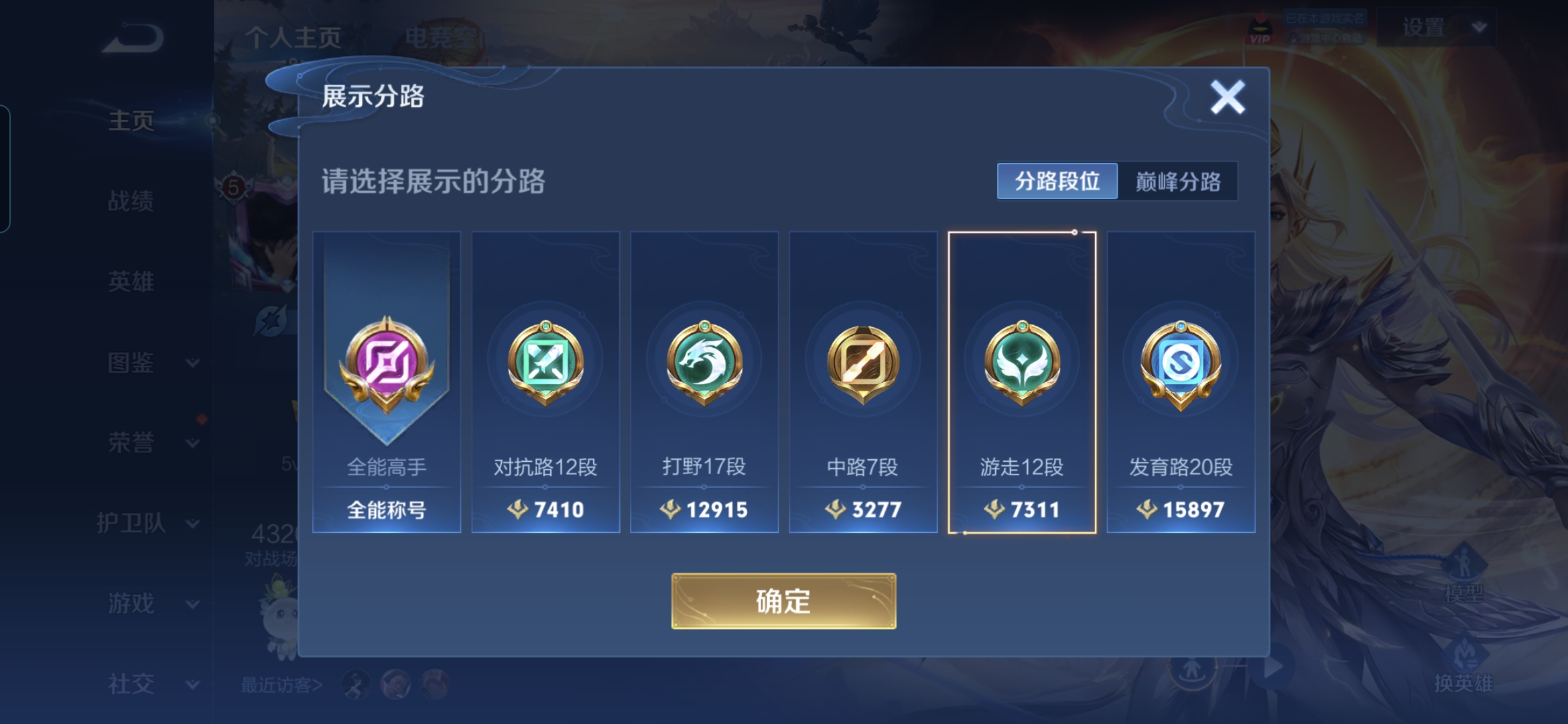Choose the 对抗路12段 crossed-swords badge
1568x724 pixels.
[x=545, y=363]
